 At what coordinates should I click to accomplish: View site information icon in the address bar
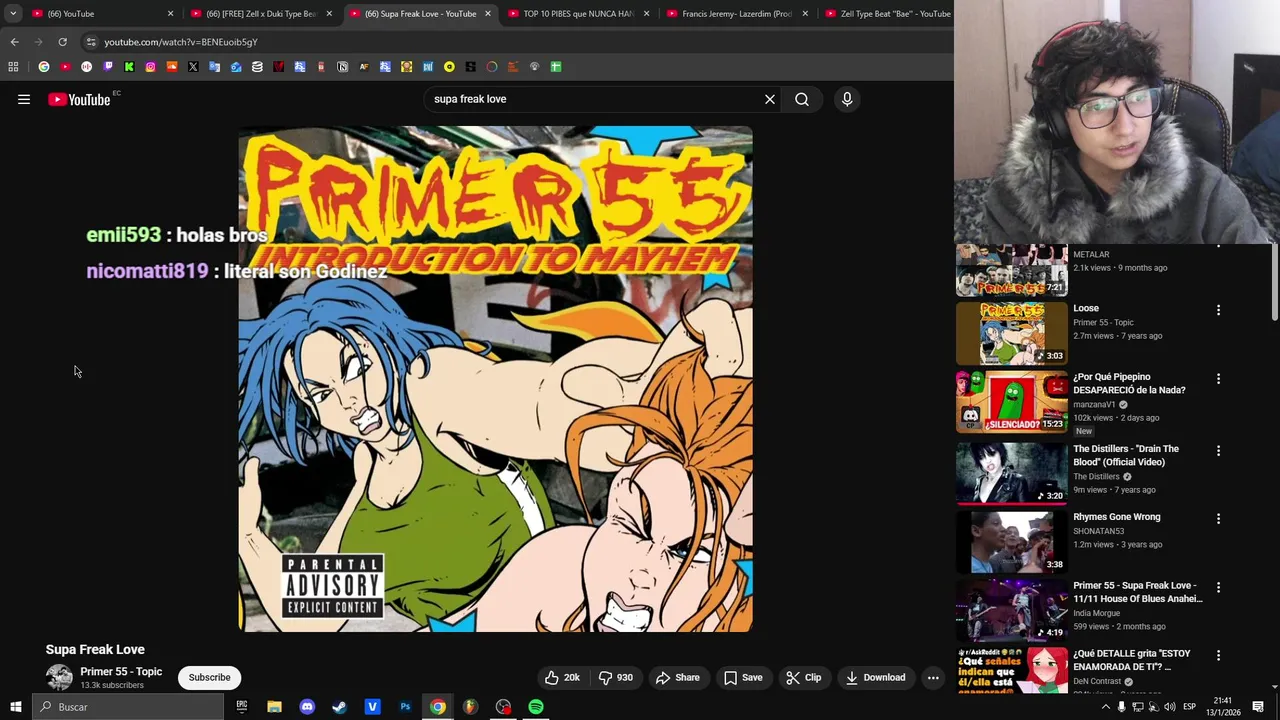(91, 42)
